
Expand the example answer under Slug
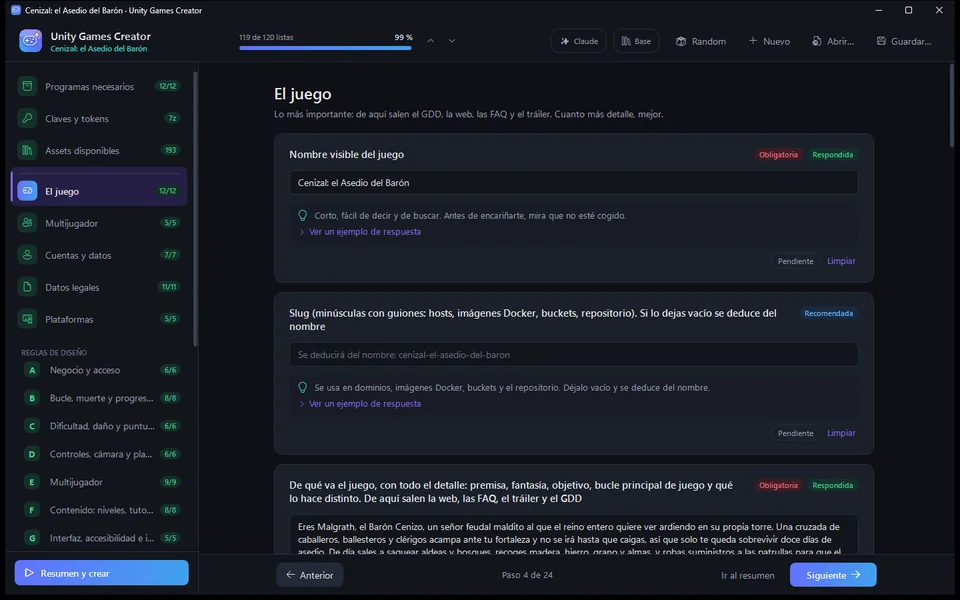coord(360,403)
